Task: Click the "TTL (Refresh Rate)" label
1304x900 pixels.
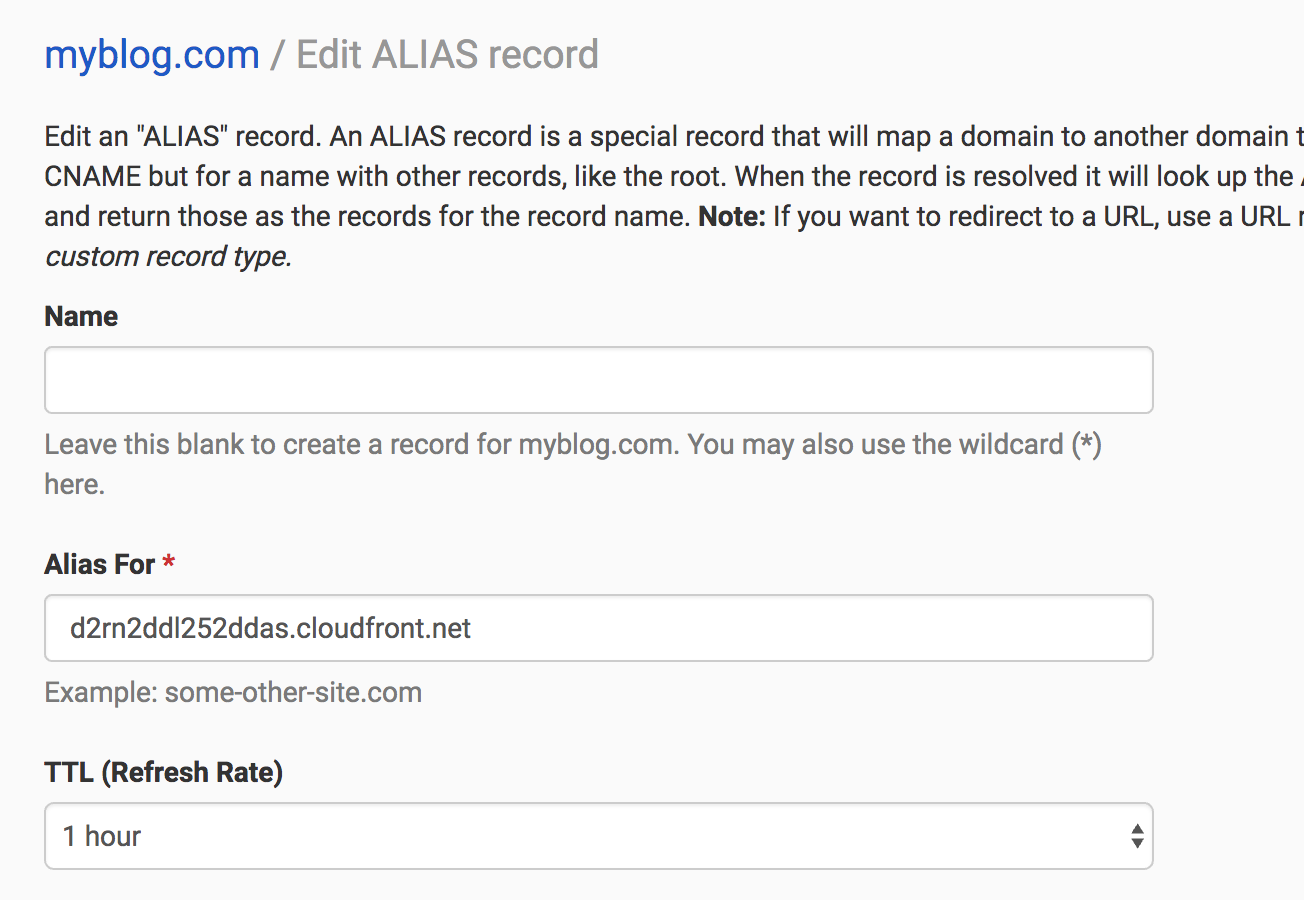Action: click(163, 772)
